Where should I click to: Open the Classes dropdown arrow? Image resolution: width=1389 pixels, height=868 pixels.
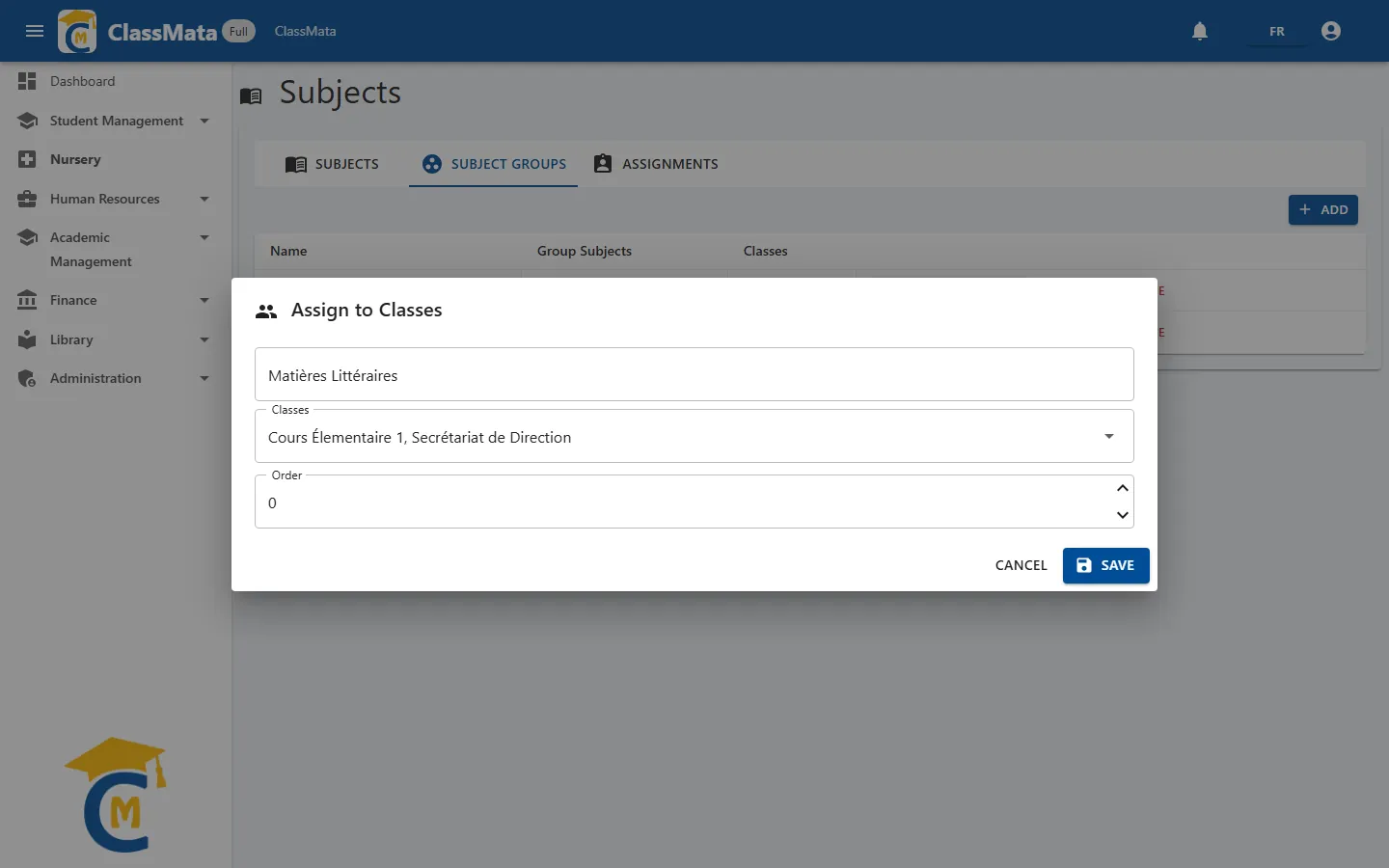click(x=1109, y=436)
